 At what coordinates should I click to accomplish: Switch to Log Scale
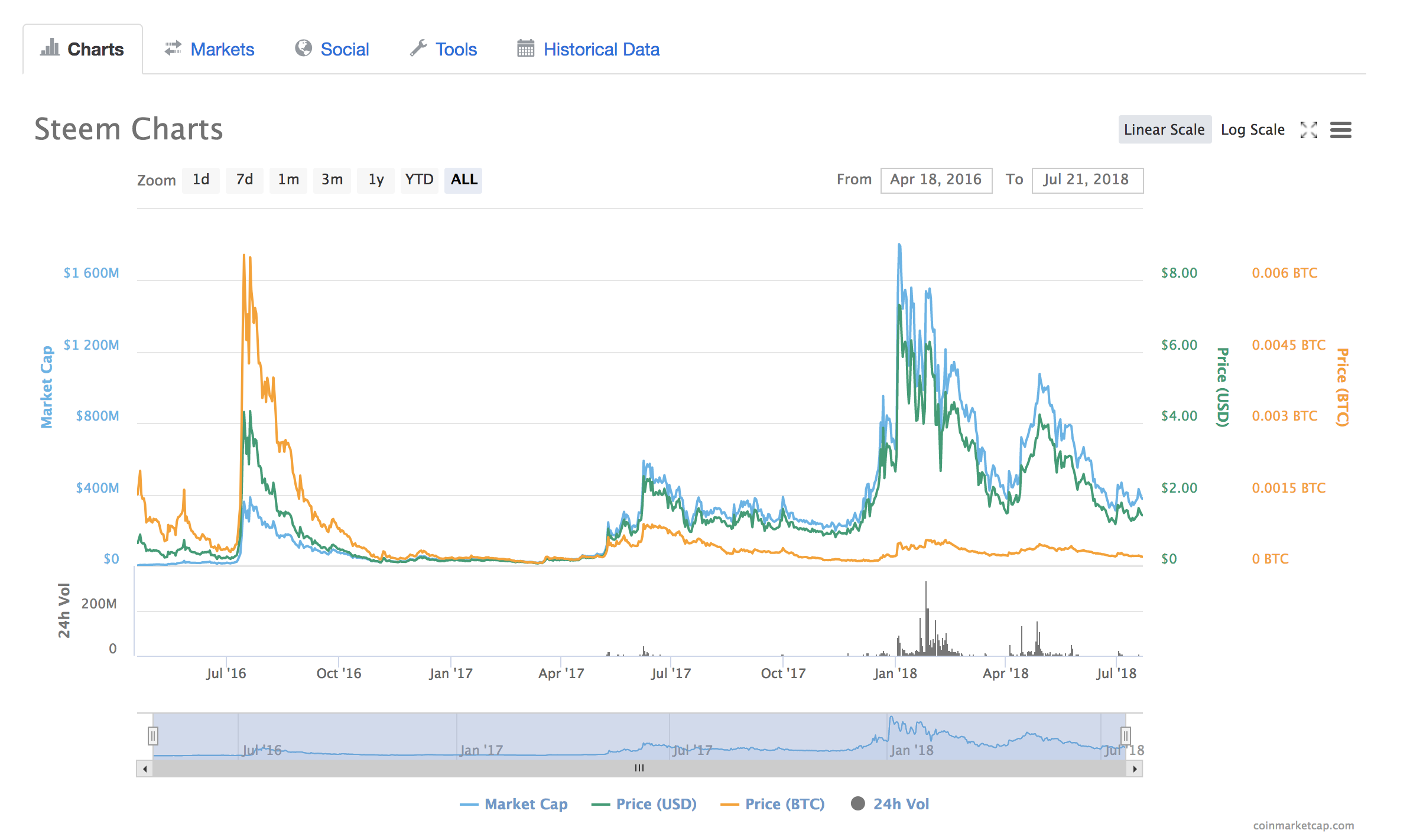[1252, 130]
